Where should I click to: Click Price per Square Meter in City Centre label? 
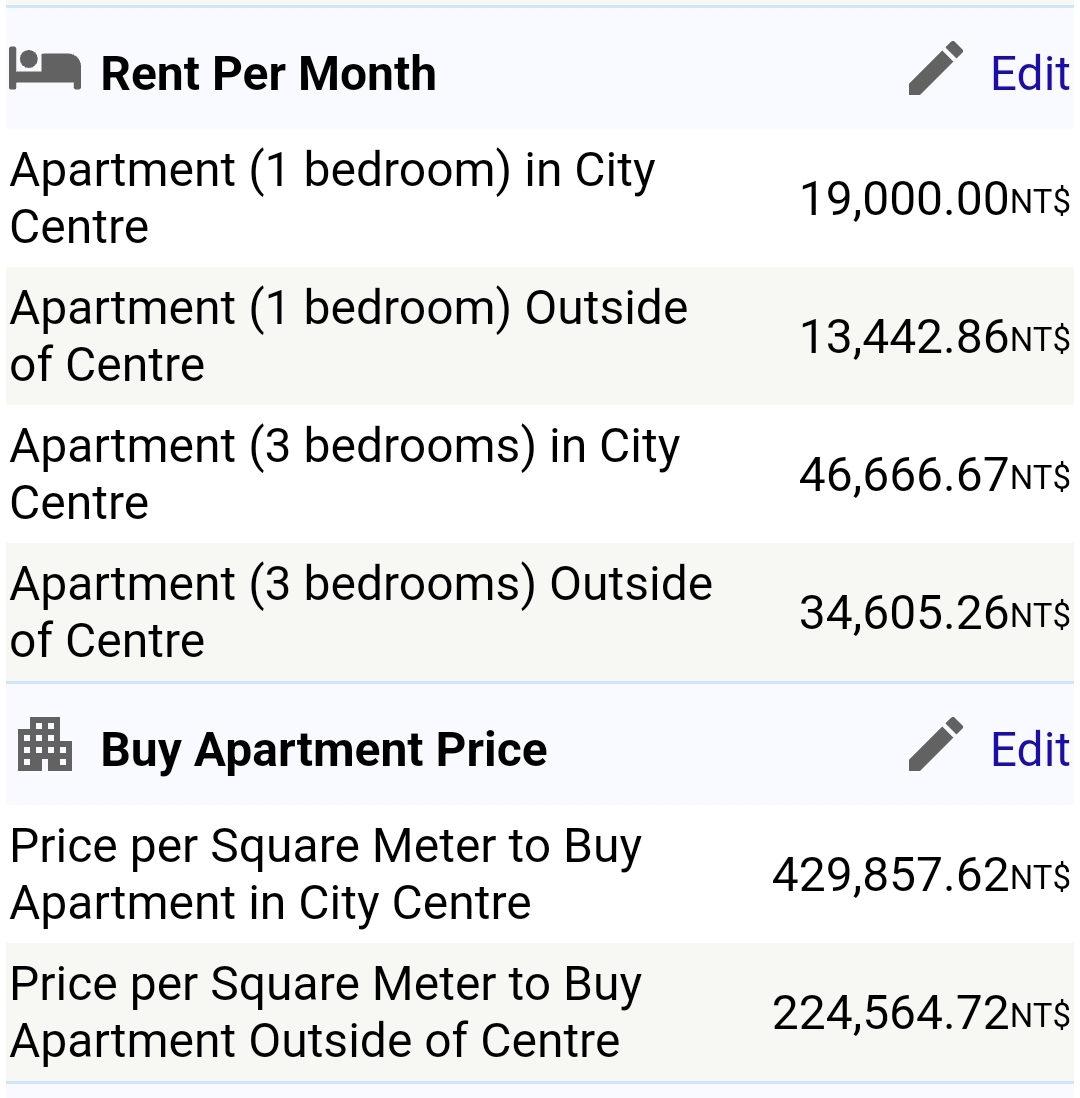coord(326,875)
